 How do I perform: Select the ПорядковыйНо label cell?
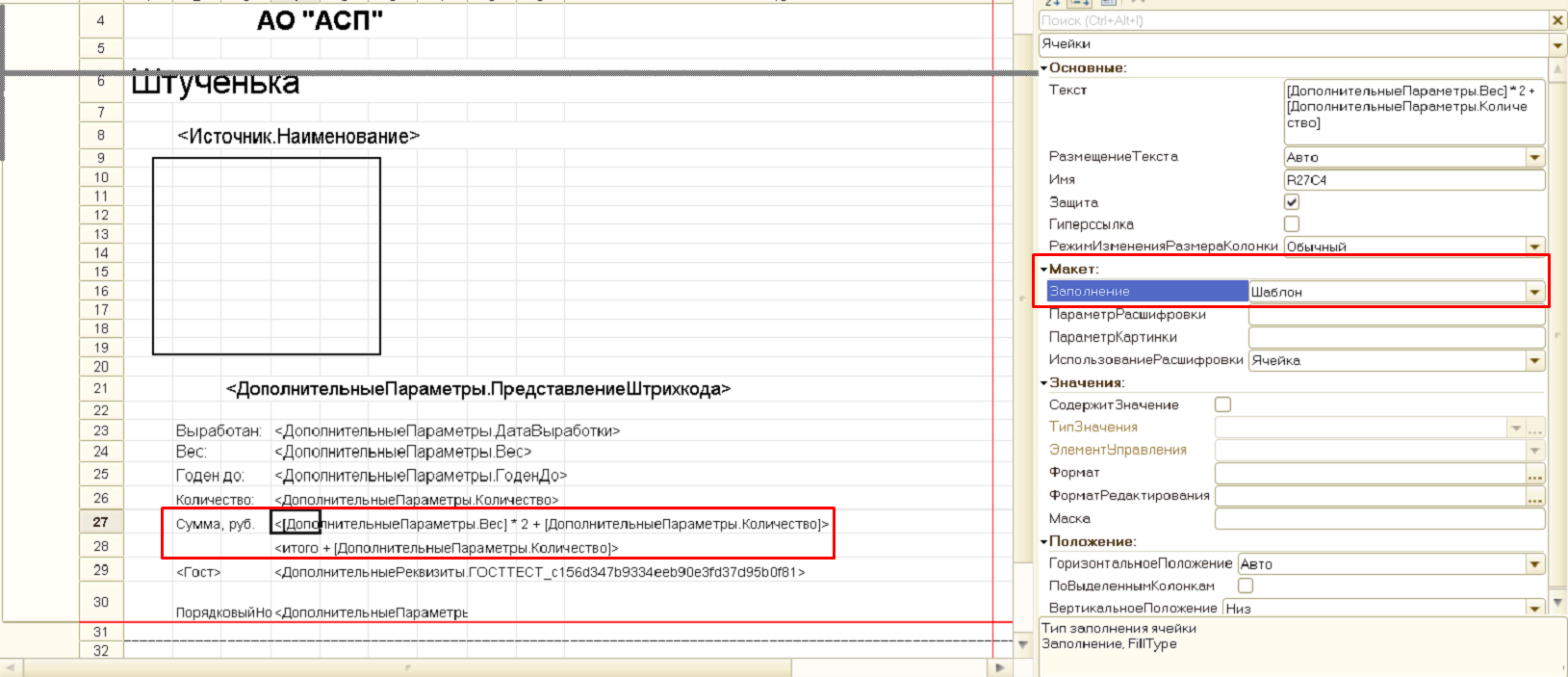[x=223, y=612]
